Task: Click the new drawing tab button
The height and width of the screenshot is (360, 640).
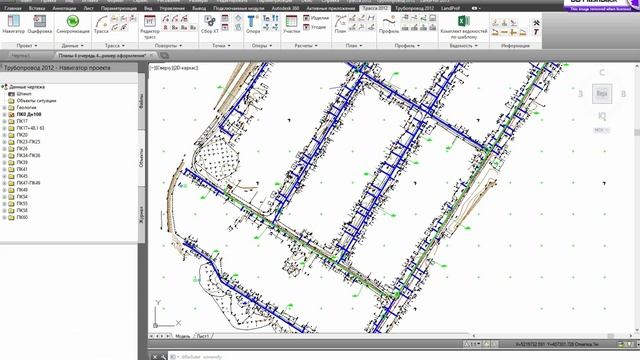Action: (x=164, y=56)
